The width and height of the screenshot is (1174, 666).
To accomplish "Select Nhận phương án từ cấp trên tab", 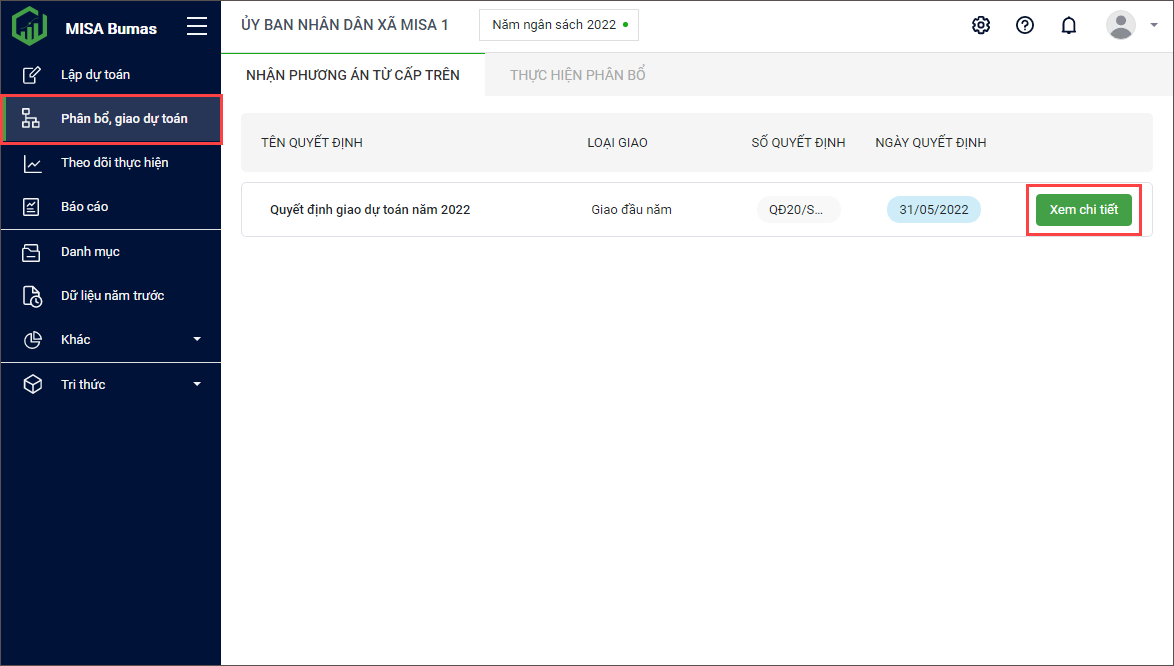I will tap(353, 75).
